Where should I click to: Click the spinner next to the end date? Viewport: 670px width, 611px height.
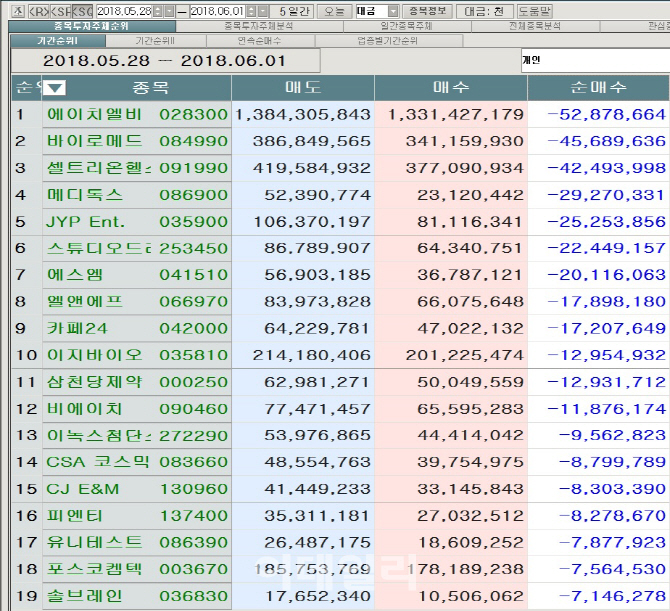252,11
